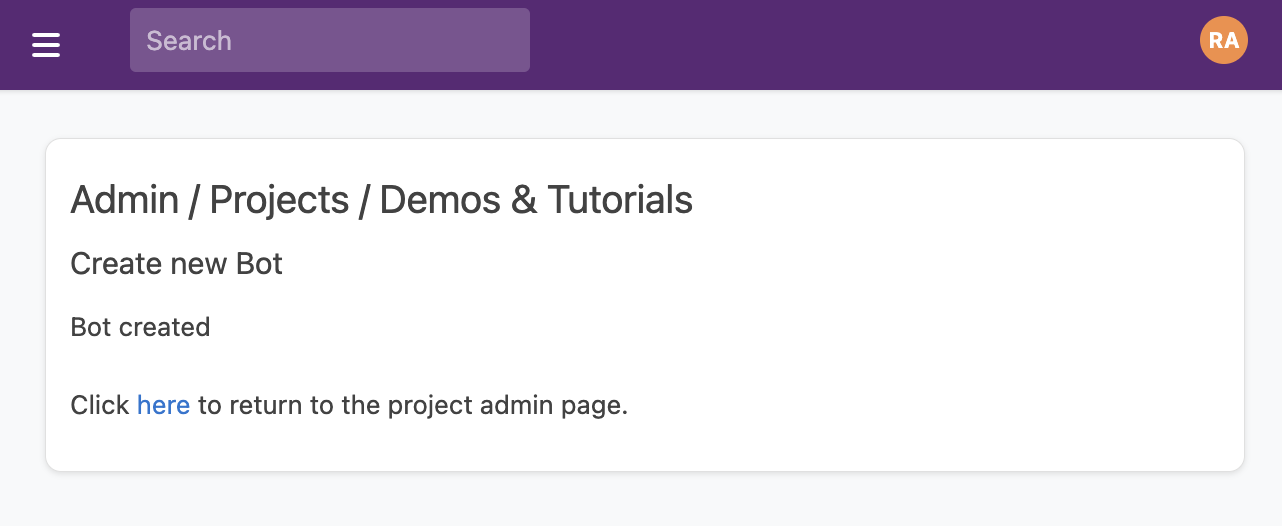Click the word "Tutorials" in the heading

tap(620, 200)
